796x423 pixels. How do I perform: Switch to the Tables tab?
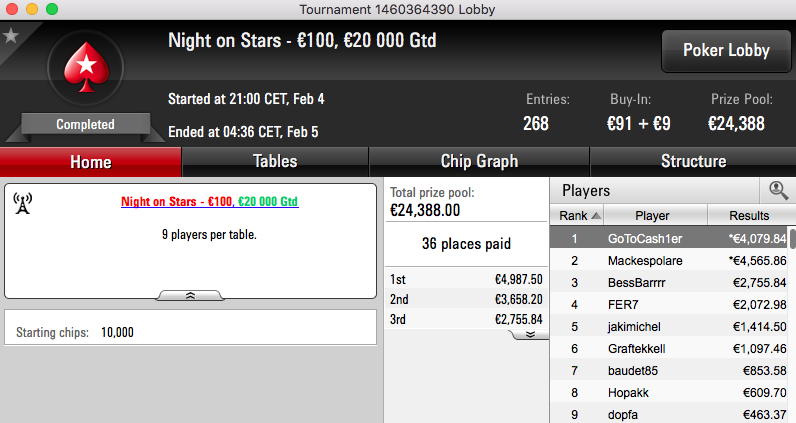tap(275, 161)
